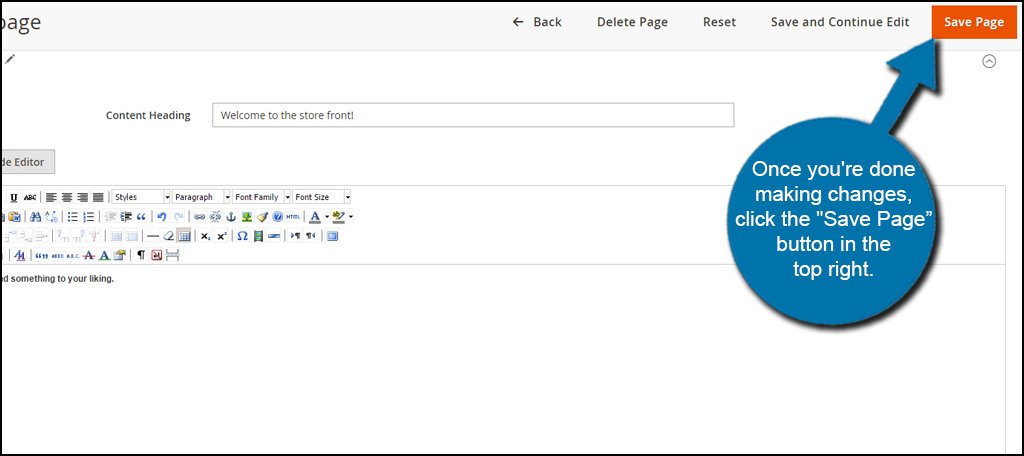The height and width of the screenshot is (456, 1024).
Task: Insert a special character with the omega icon
Action: pos(243,236)
